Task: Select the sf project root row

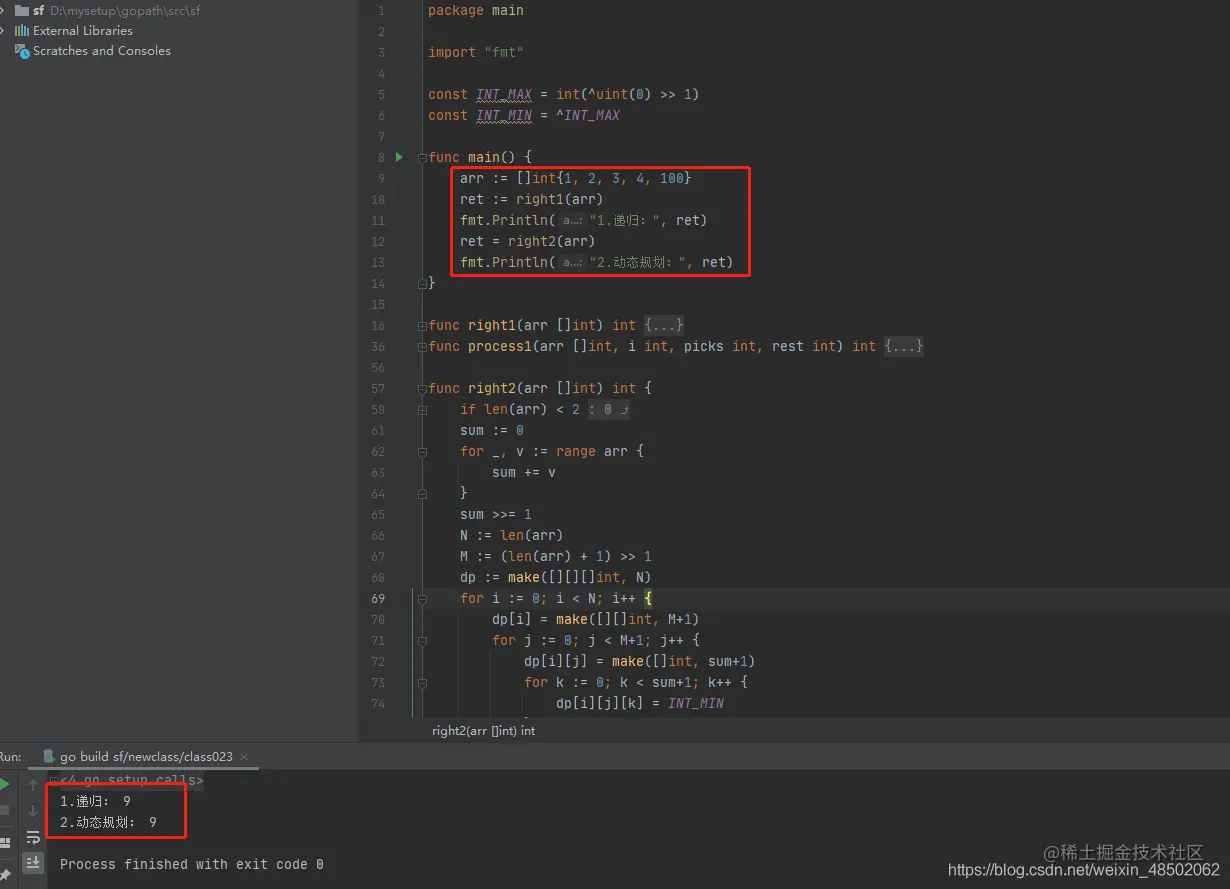Action: point(179,10)
